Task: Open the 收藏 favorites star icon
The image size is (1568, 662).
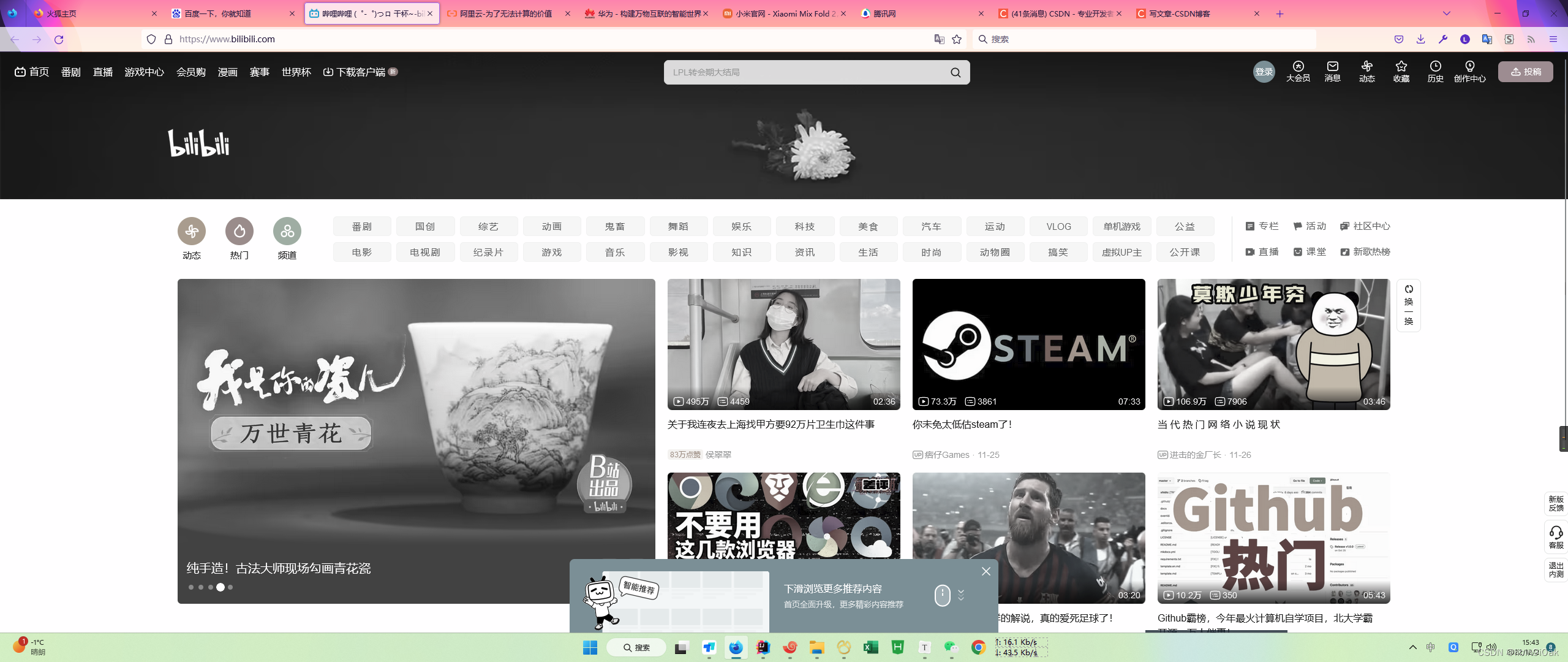Action: click(x=1401, y=67)
